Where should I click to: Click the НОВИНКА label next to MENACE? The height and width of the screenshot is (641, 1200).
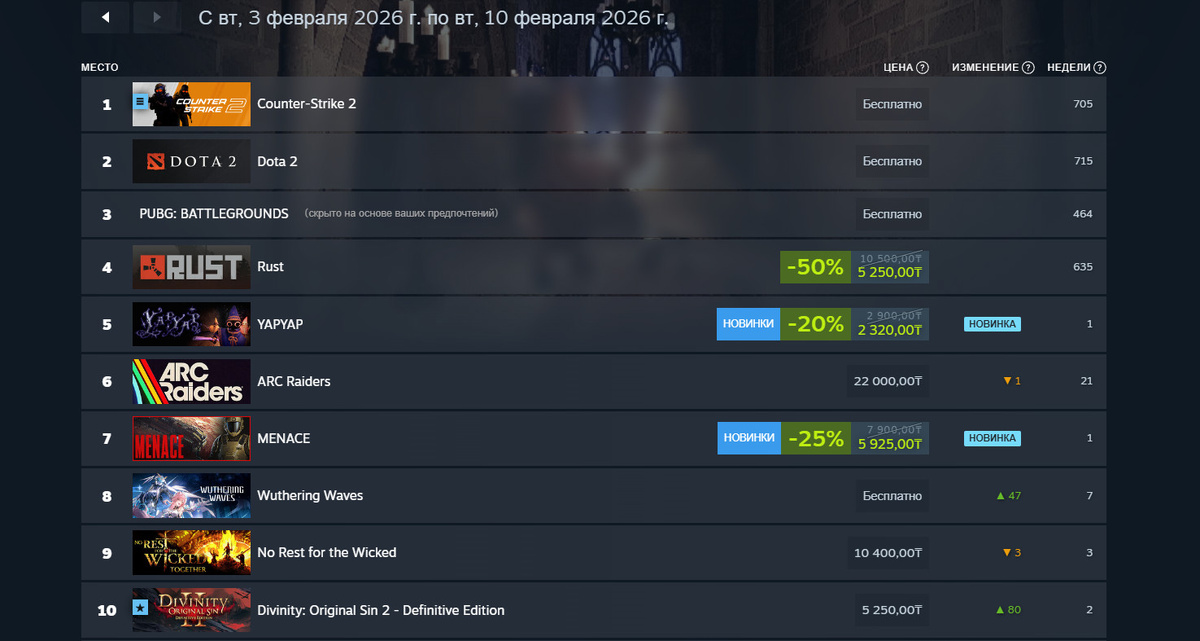991,438
